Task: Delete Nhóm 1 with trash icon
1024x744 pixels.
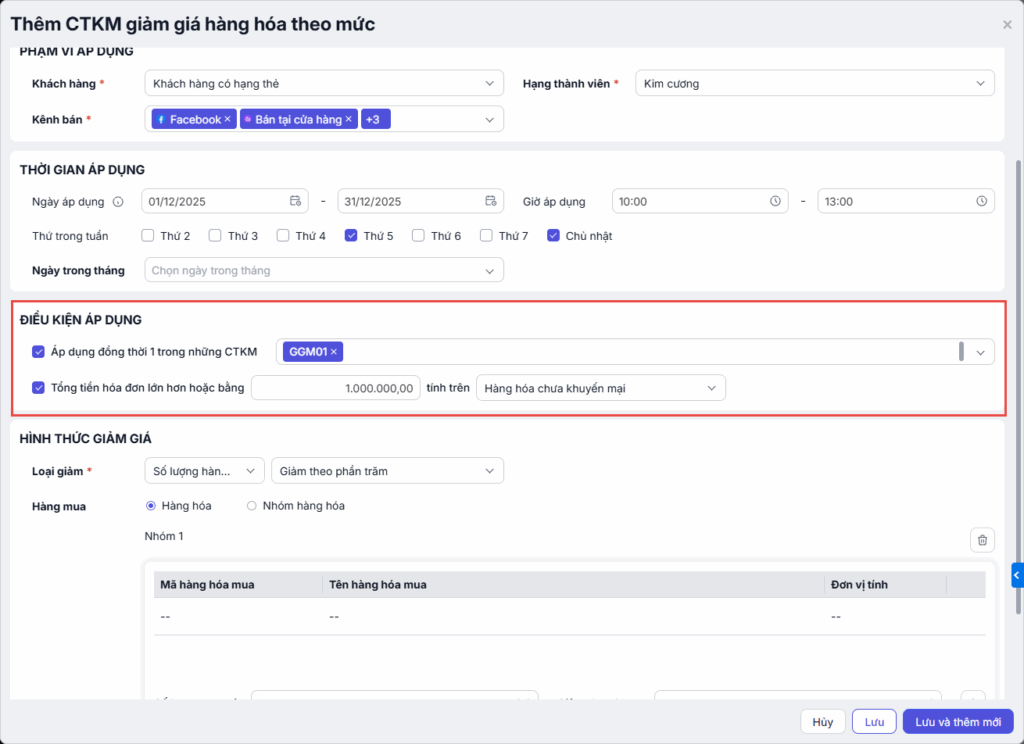Action: (982, 540)
